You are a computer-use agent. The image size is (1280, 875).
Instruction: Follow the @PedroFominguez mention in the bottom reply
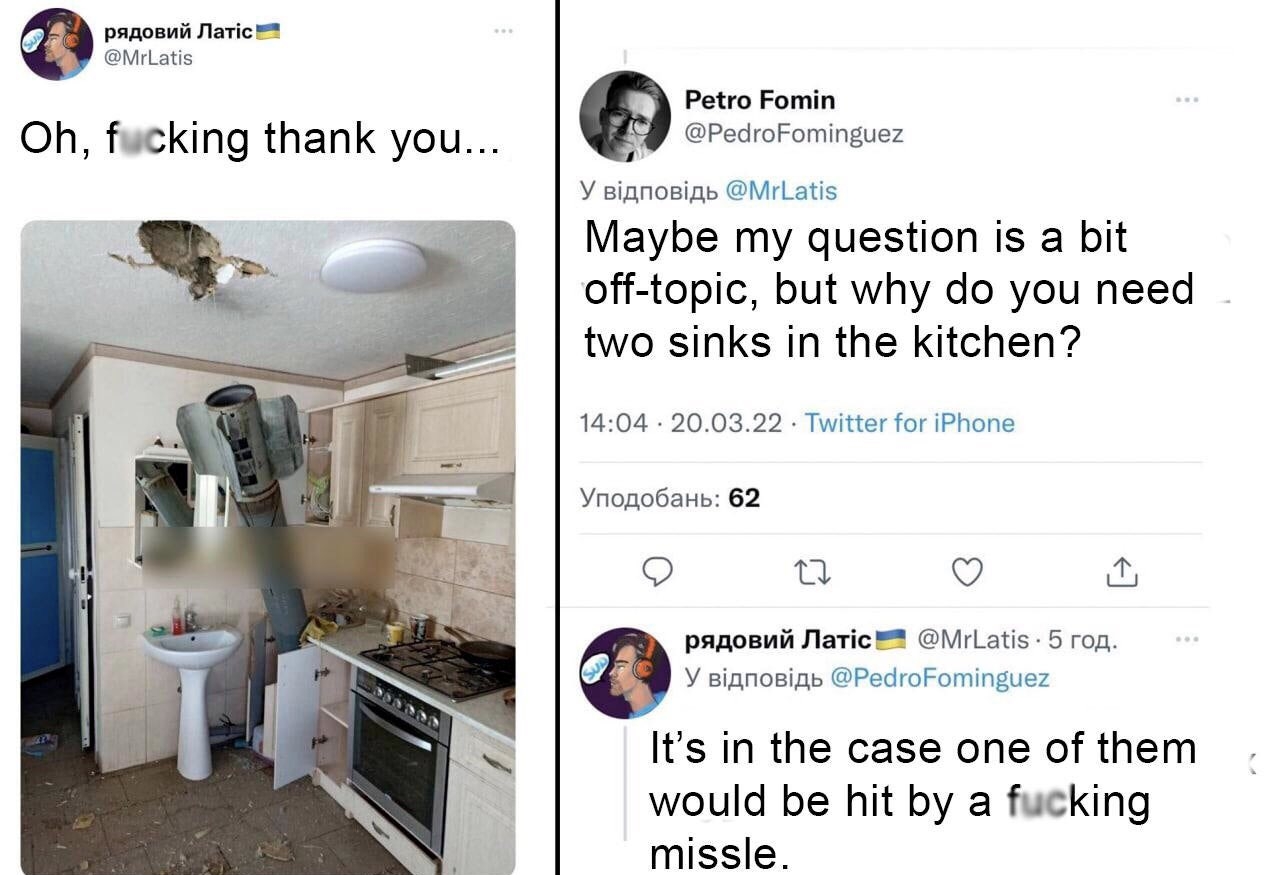940,678
